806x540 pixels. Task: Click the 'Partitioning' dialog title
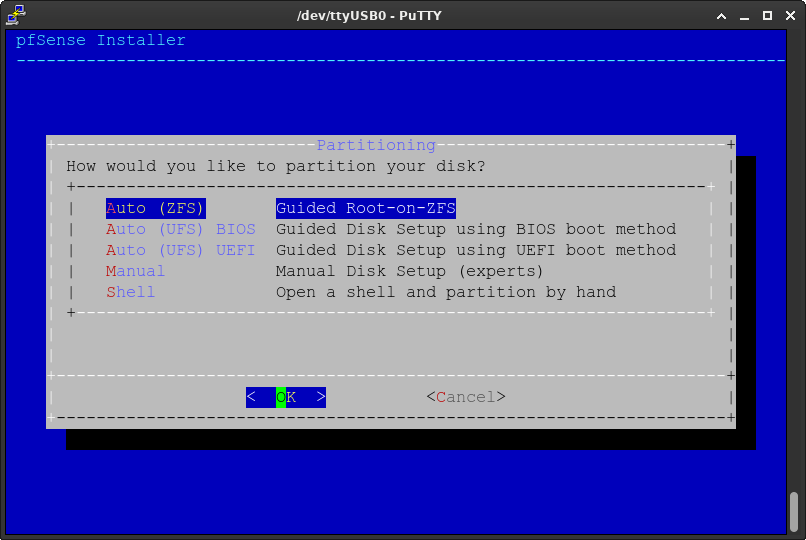click(376, 145)
